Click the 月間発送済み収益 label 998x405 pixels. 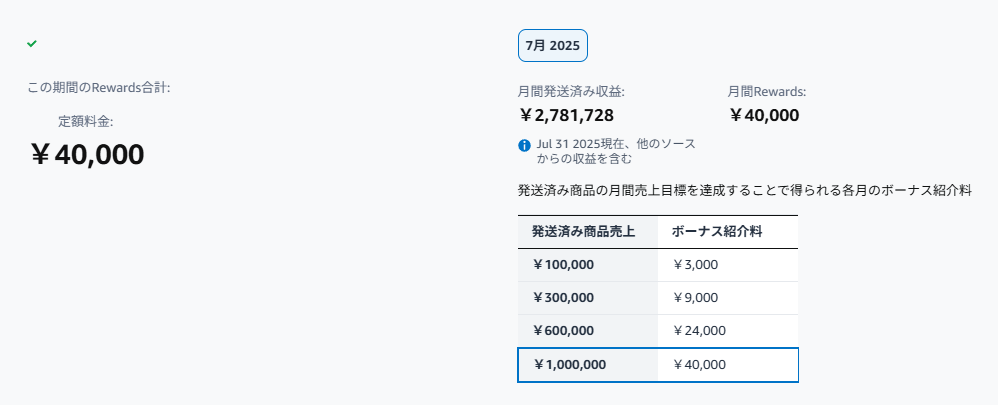point(572,92)
